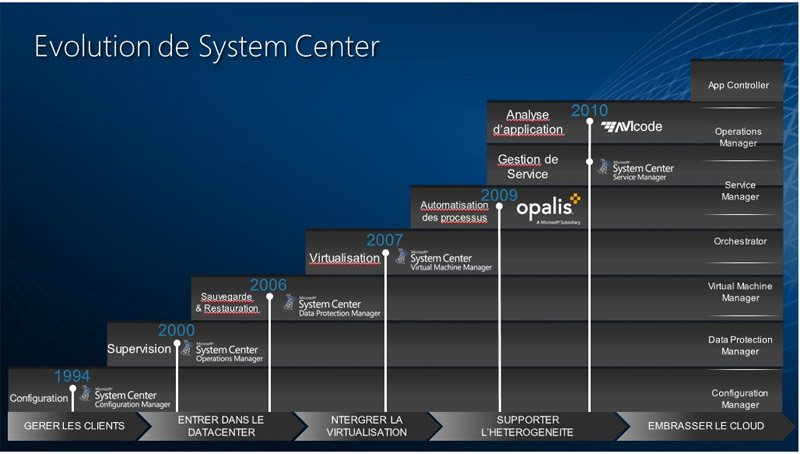Select Data Protection Manager in the right column
800x454 pixels.
tap(740, 345)
